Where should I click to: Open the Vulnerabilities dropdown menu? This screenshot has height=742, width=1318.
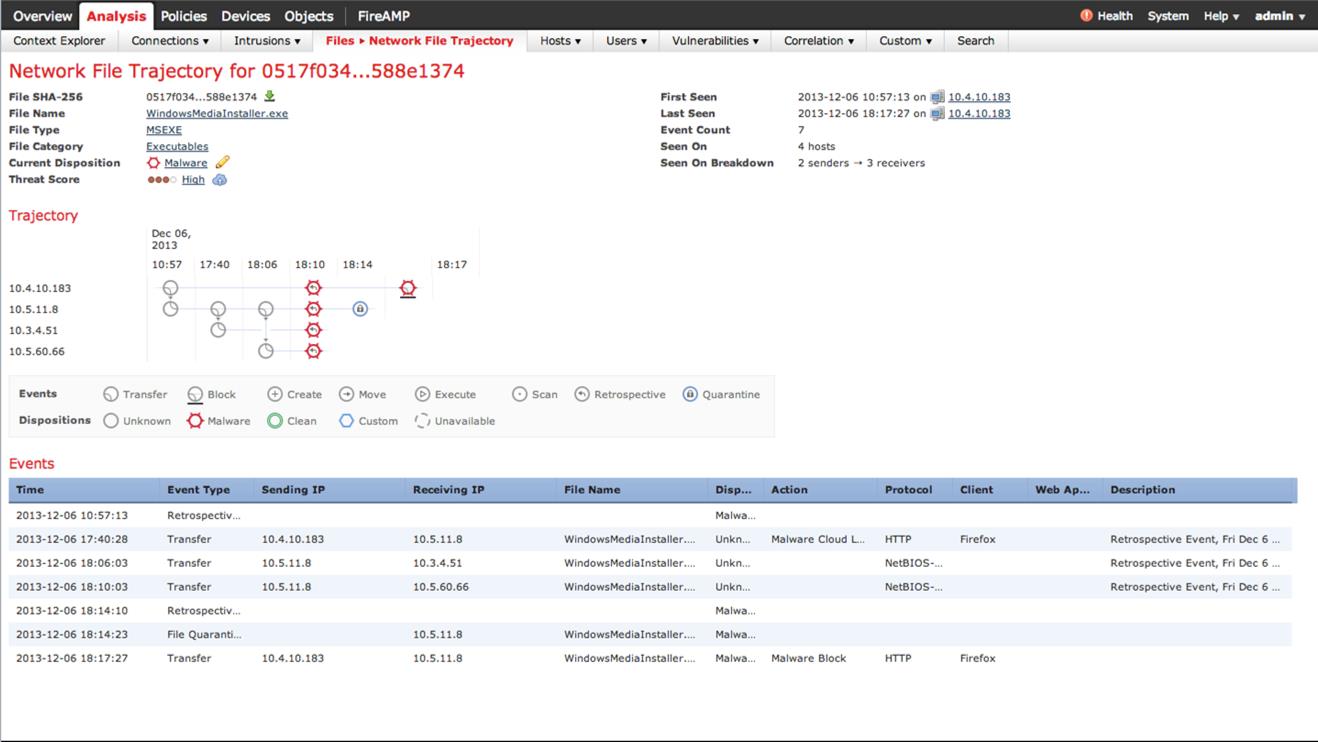[x=715, y=41]
